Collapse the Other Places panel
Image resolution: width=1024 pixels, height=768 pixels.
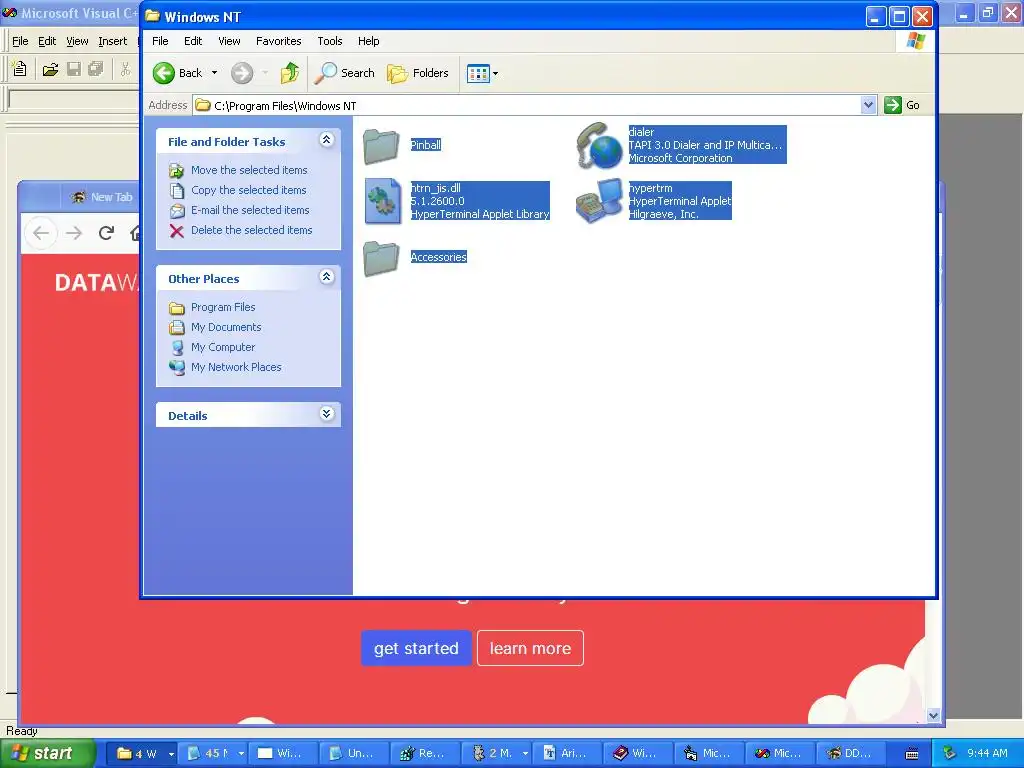pos(327,277)
